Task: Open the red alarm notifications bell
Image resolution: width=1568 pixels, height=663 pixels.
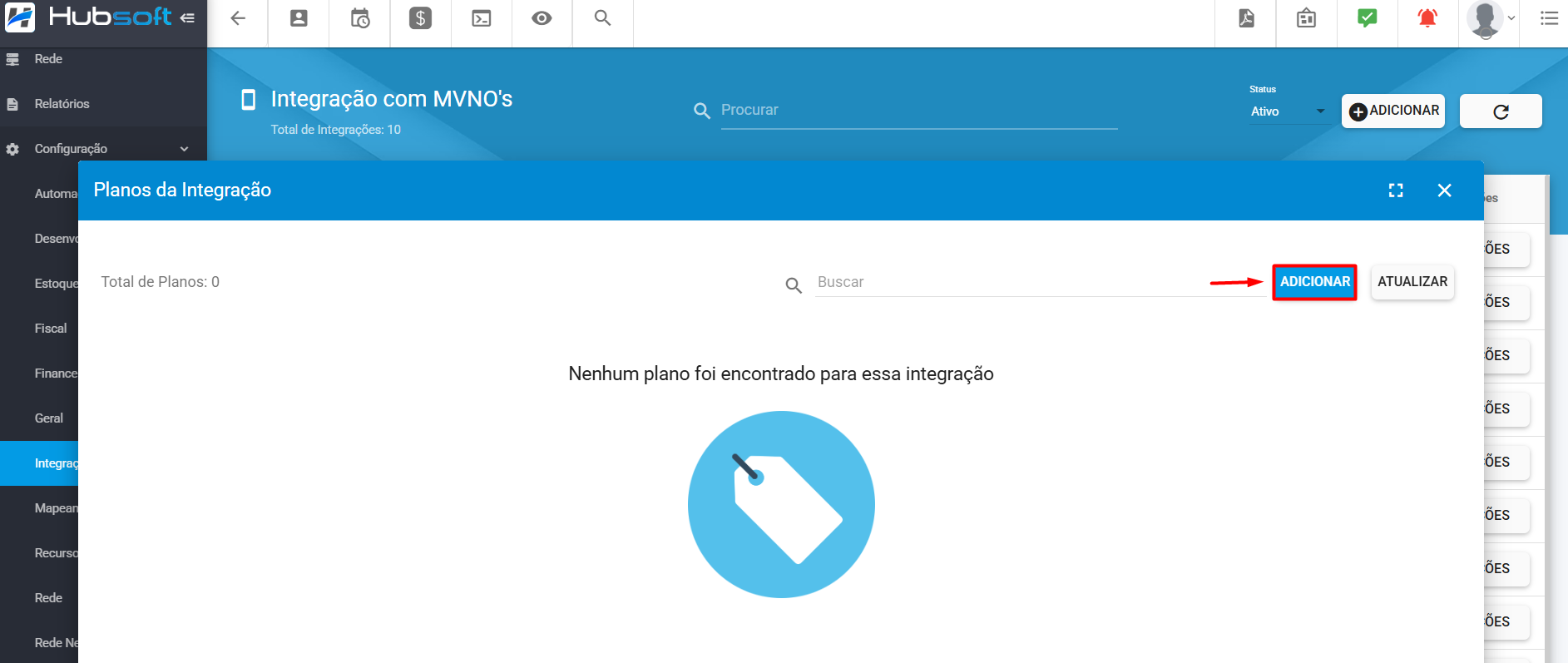Action: click(1428, 18)
